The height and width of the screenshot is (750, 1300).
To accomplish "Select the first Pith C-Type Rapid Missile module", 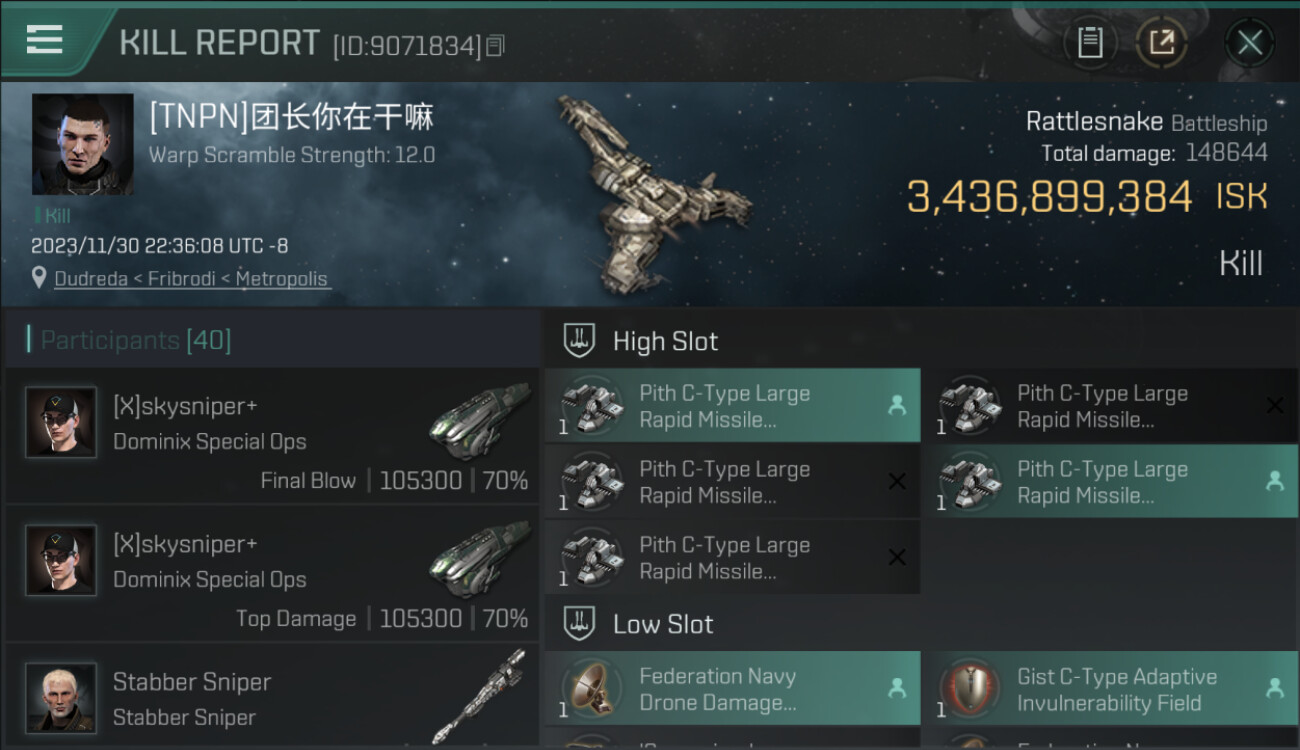I will point(732,405).
